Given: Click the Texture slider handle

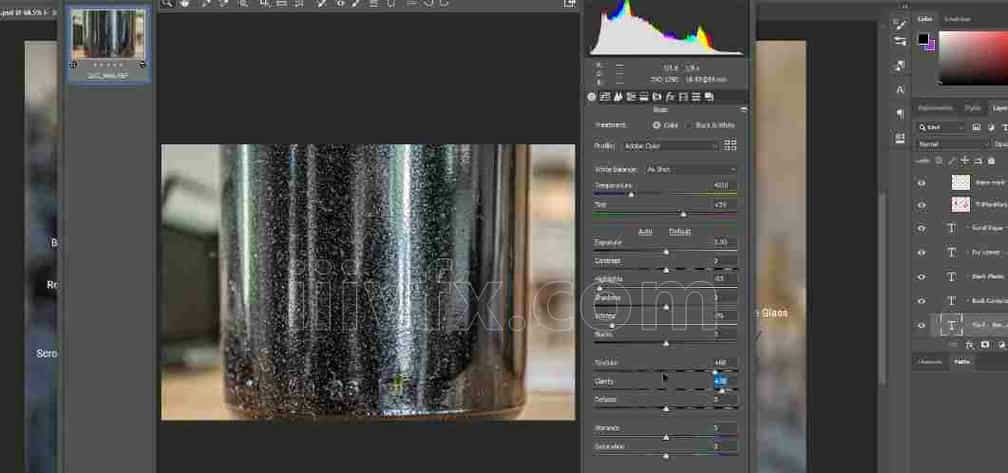Looking at the screenshot, I should pyautogui.click(x=714, y=372).
